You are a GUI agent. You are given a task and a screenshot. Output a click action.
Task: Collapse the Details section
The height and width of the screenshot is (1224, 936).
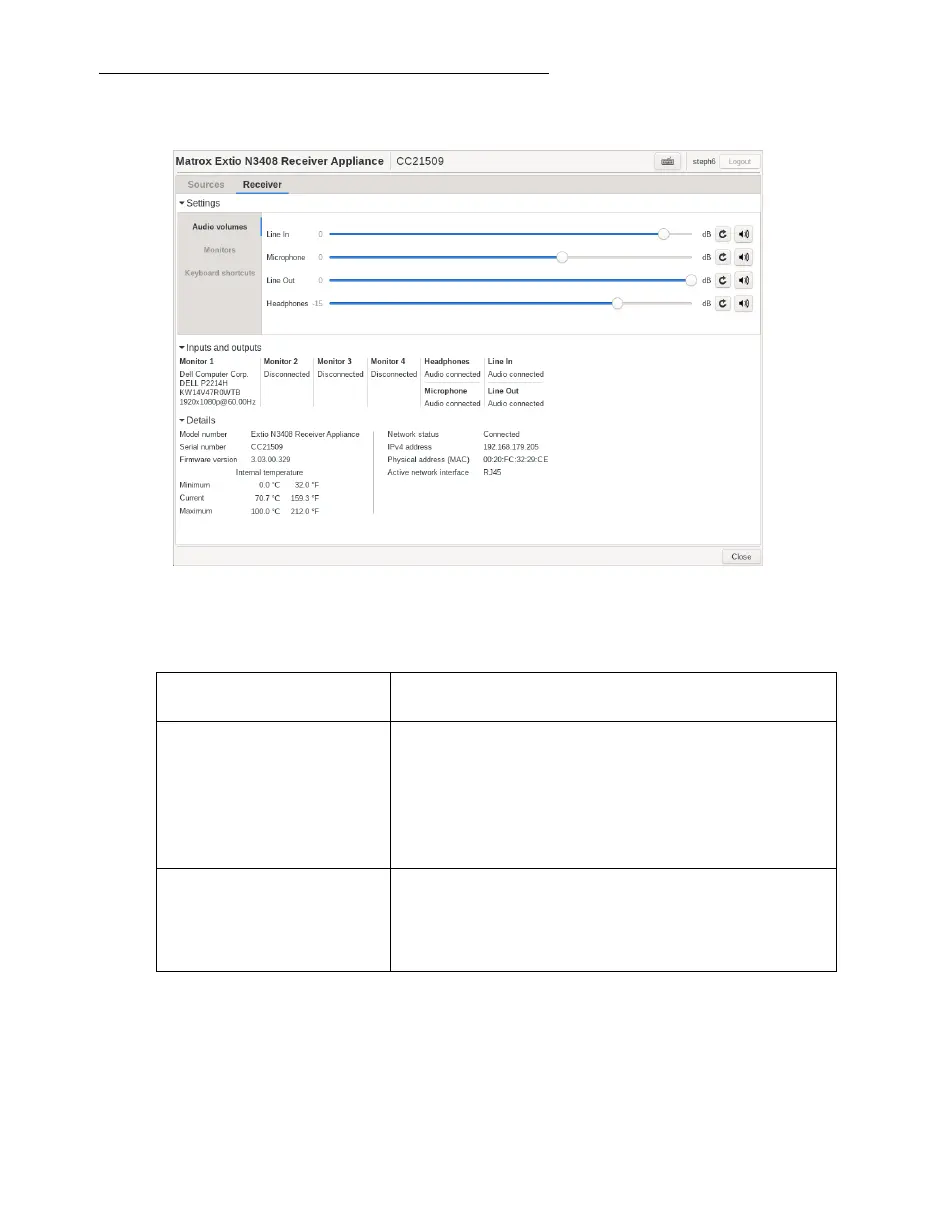(x=197, y=420)
